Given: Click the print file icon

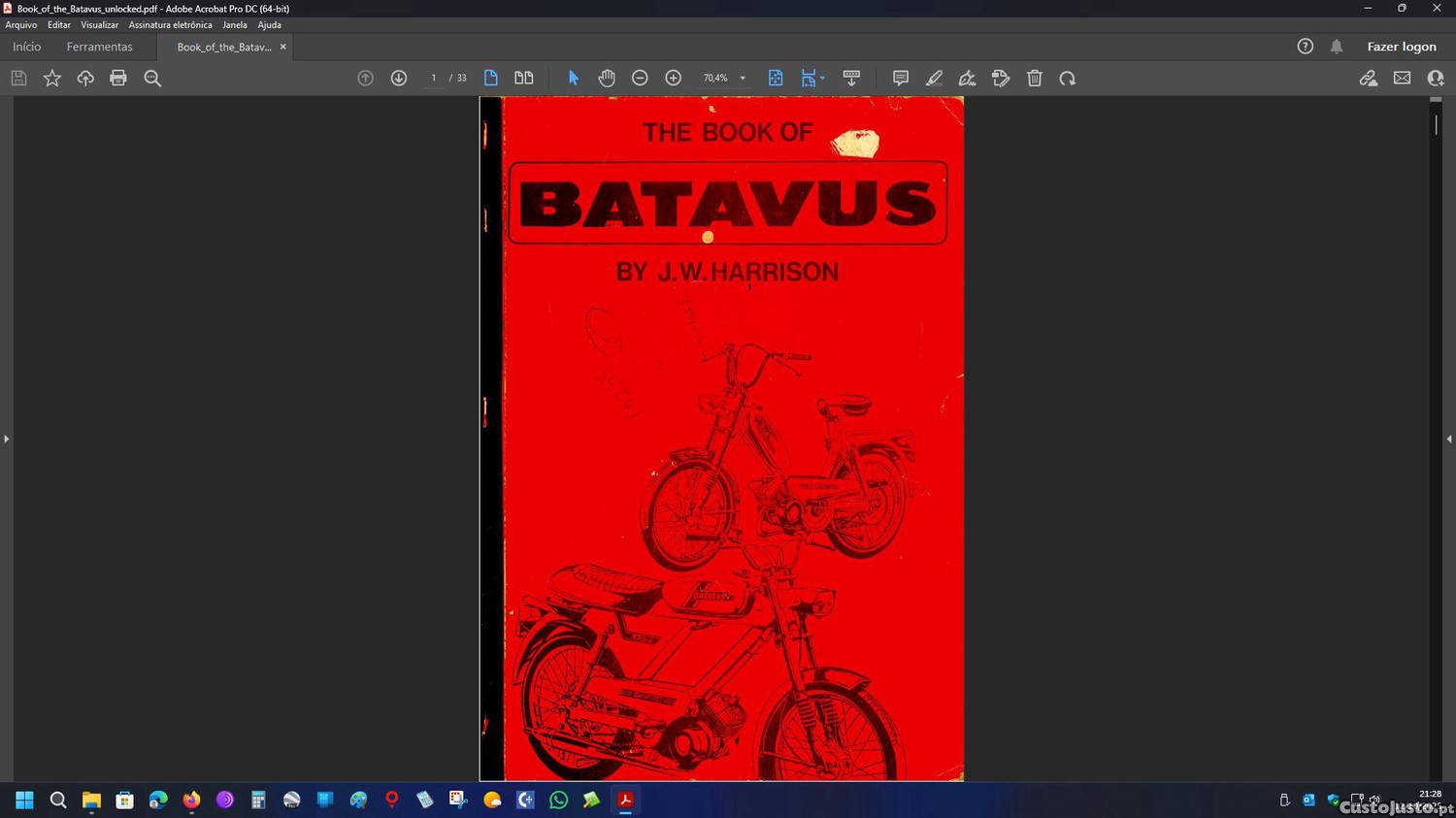Looking at the screenshot, I should click(x=118, y=79).
